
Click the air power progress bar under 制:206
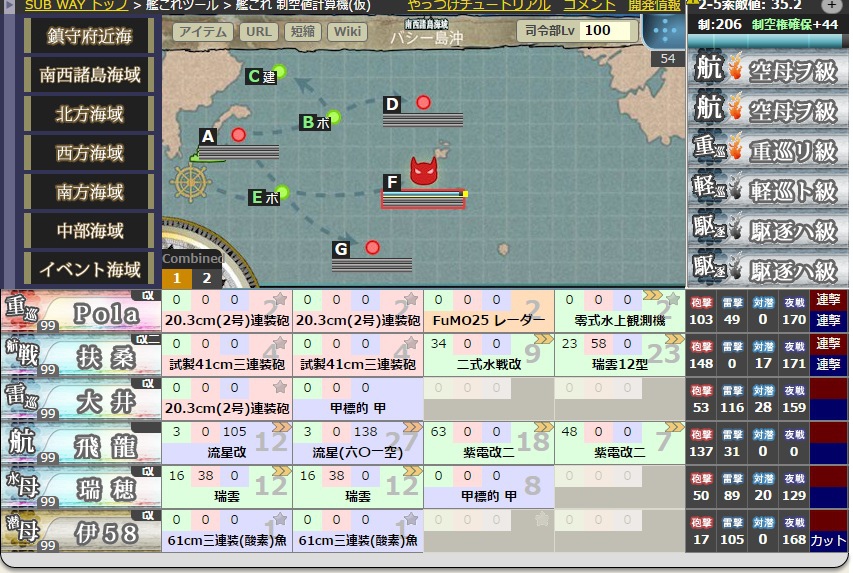coord(767,41)
